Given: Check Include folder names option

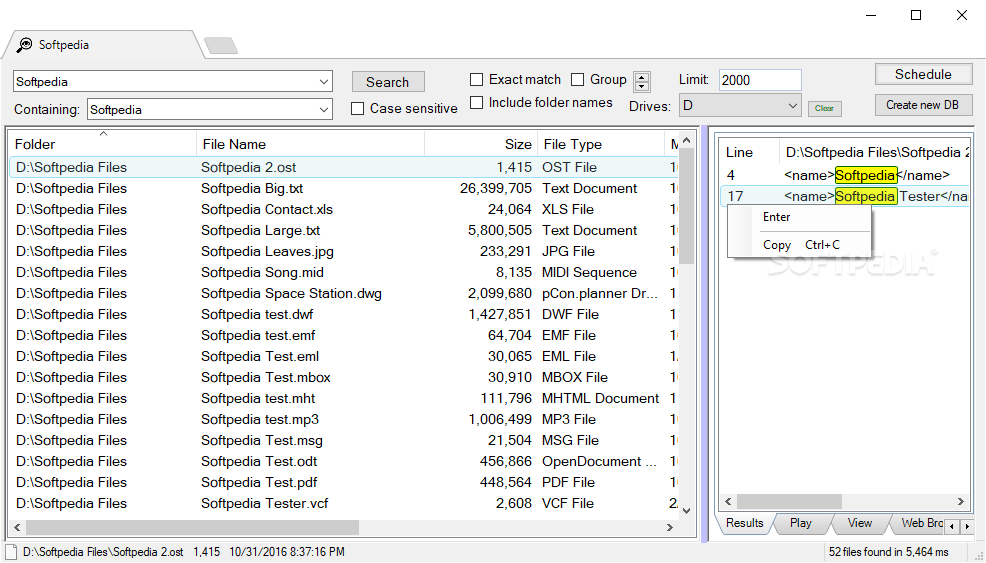Looking at the screenshot, I should pos(477,103).
